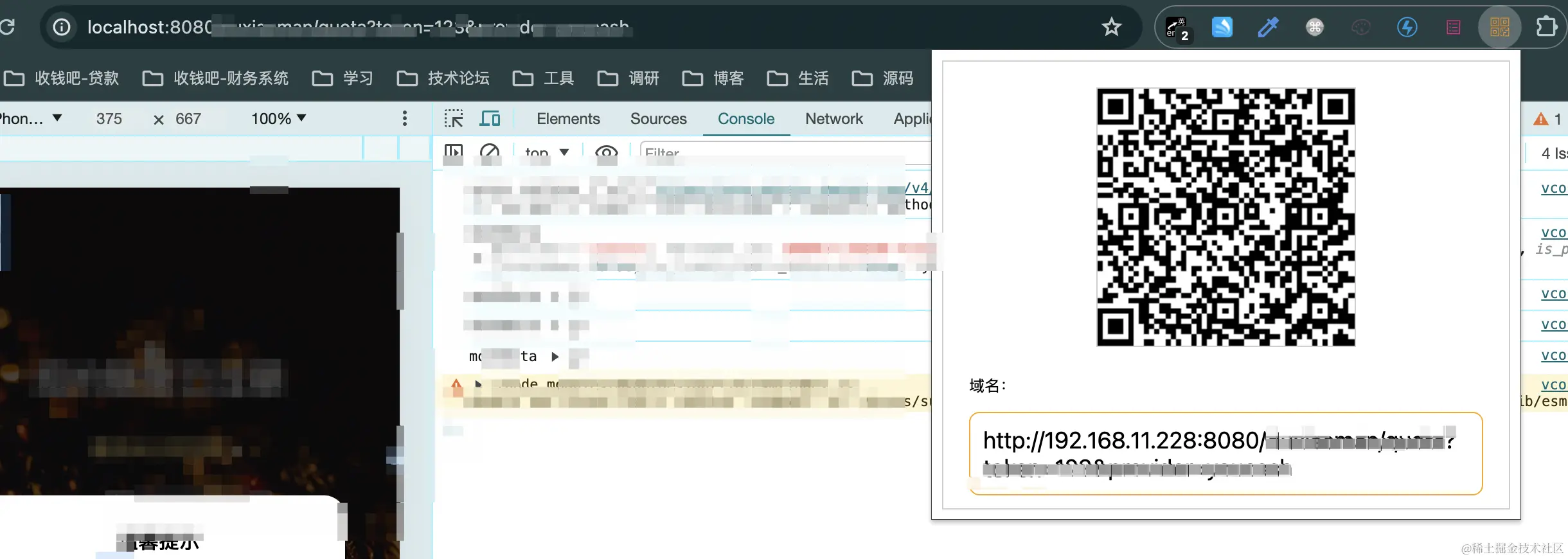Toggle the QR code generator extension
The height and width of the screenshot is (559, 1568).
(x=1499, y=27)
